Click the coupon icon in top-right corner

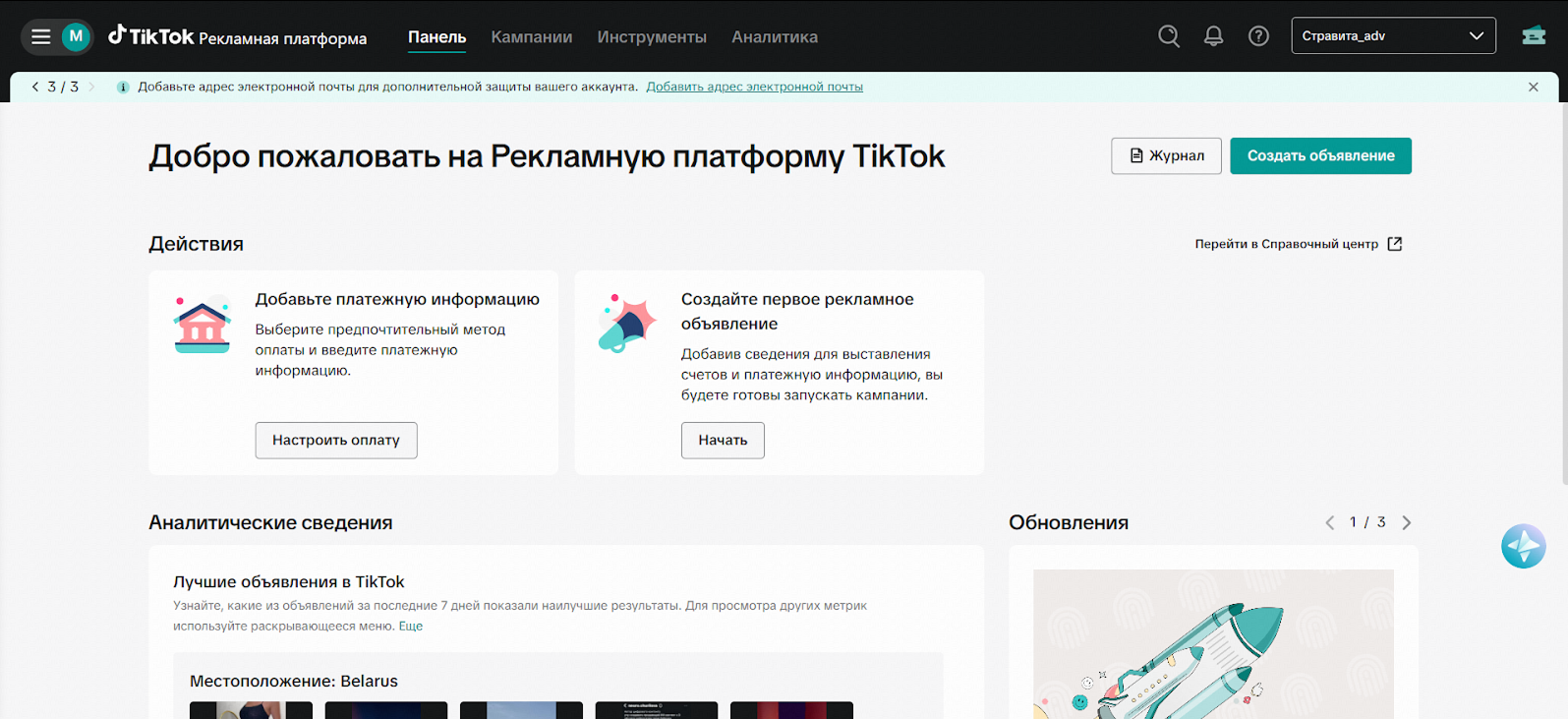pos(1533,36)
